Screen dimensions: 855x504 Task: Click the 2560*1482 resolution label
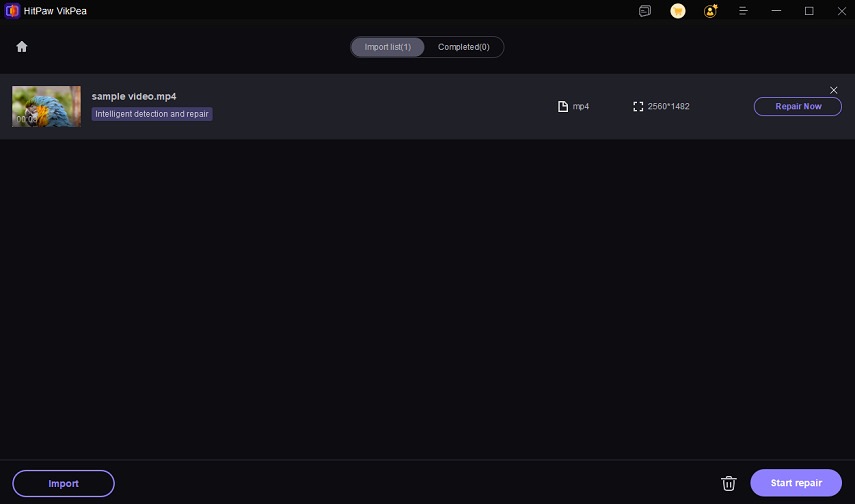point(669,106)
